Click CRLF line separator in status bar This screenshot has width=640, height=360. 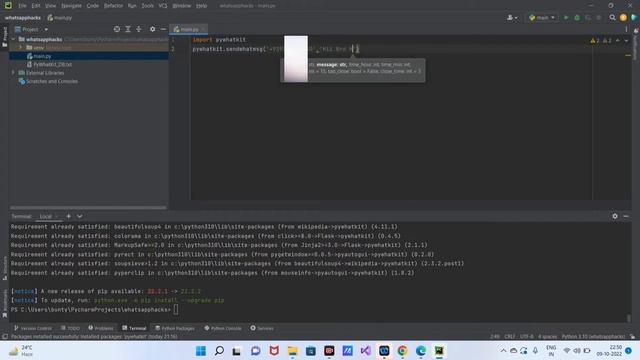point(509,337)
